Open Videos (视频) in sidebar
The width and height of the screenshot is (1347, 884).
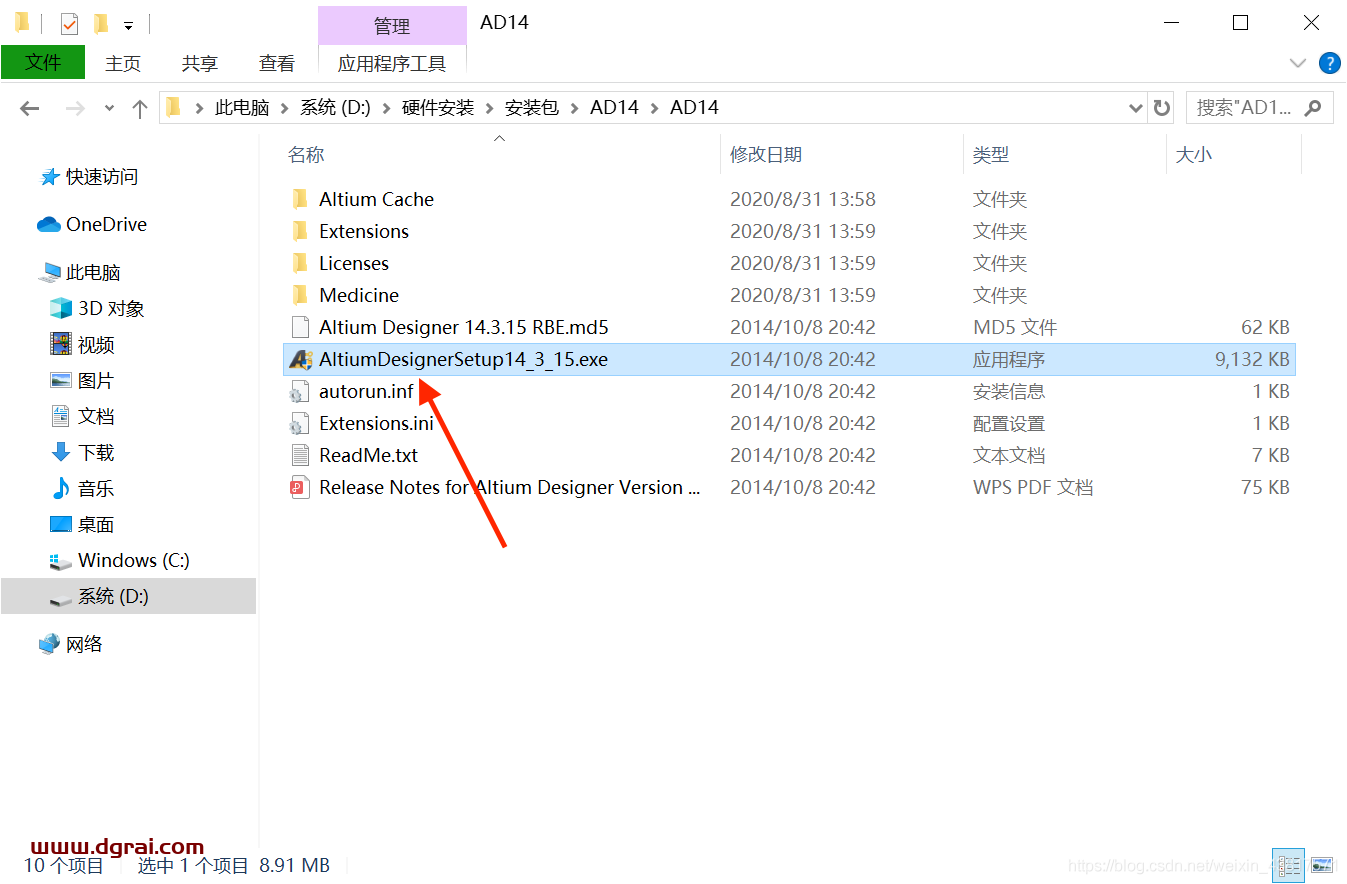83,344
